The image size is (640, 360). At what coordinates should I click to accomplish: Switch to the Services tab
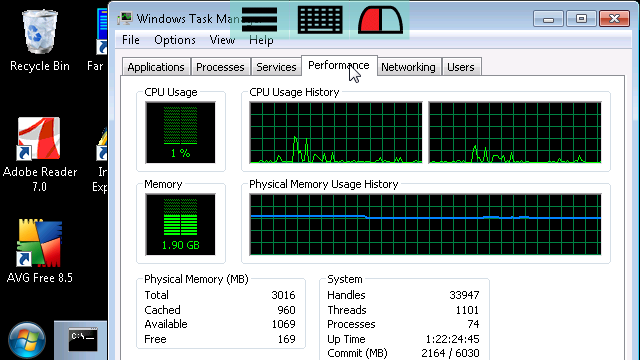(x=276, y=67)
